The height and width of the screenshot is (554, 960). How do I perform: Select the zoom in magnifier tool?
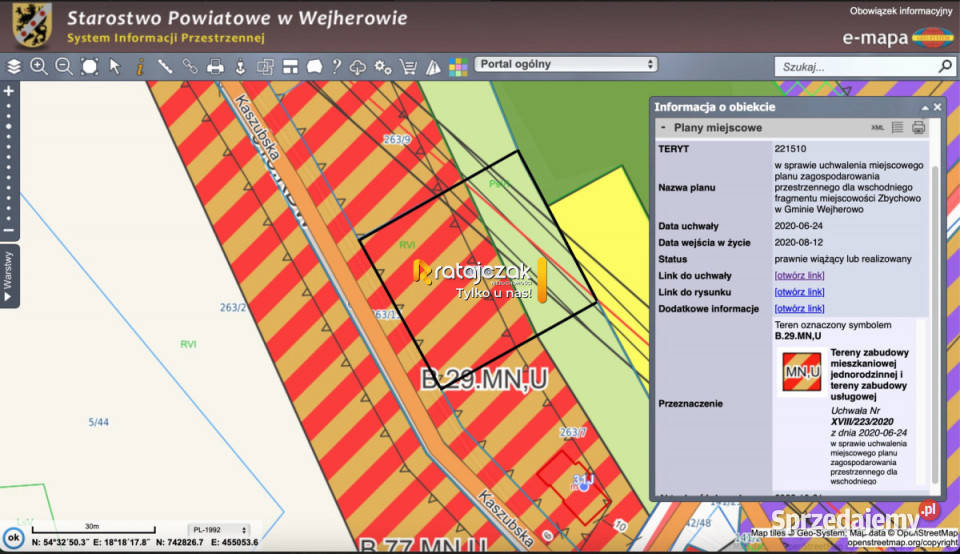(x=39, y=66)
